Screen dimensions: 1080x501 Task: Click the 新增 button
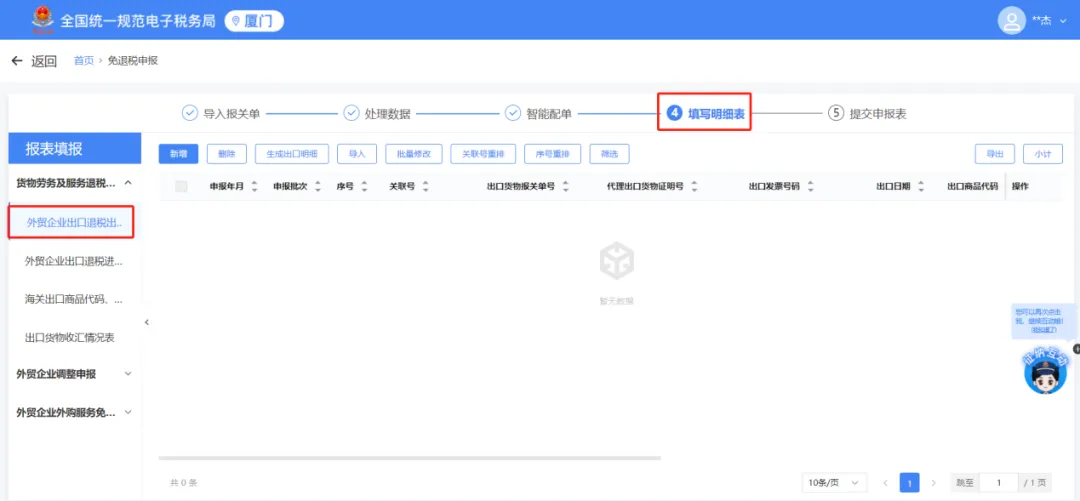click(178, 154)
